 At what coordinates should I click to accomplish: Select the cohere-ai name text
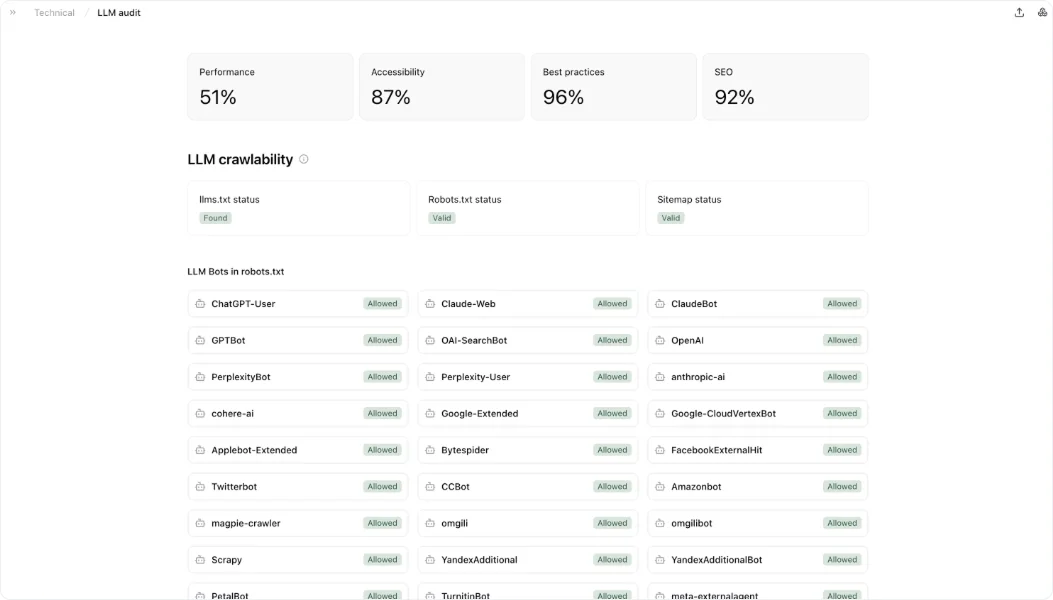[232, 413]
